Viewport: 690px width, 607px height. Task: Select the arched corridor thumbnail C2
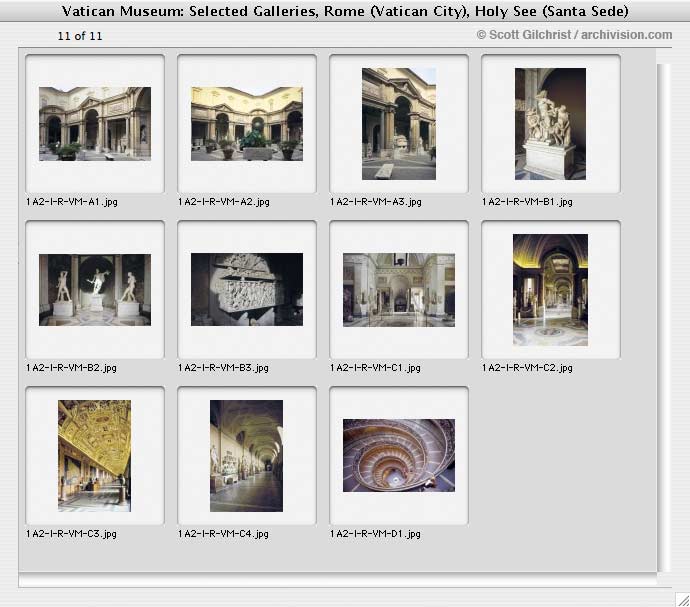click(x=551, y=290)
